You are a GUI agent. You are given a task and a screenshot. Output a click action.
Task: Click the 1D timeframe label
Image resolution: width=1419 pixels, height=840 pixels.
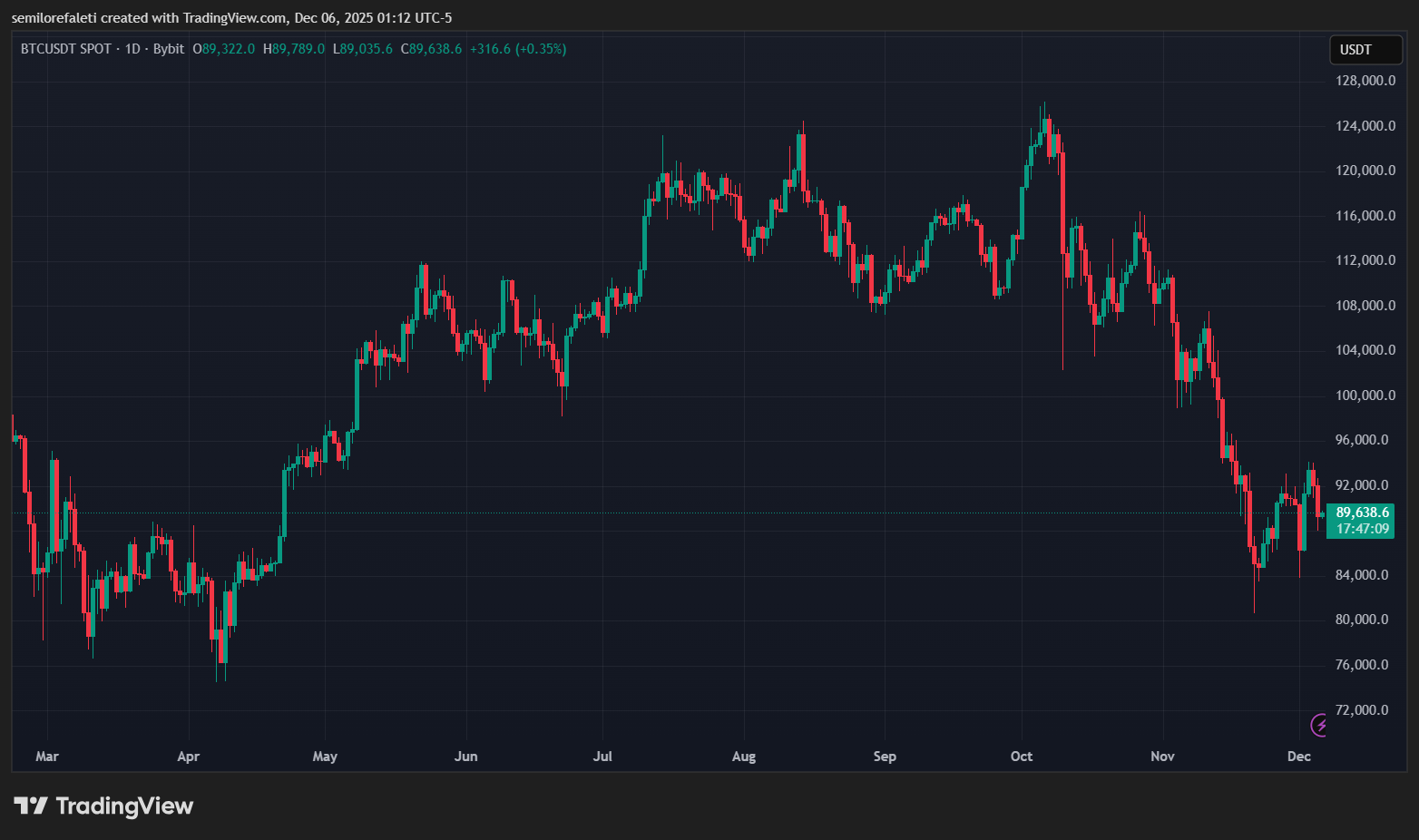point(132,50)
